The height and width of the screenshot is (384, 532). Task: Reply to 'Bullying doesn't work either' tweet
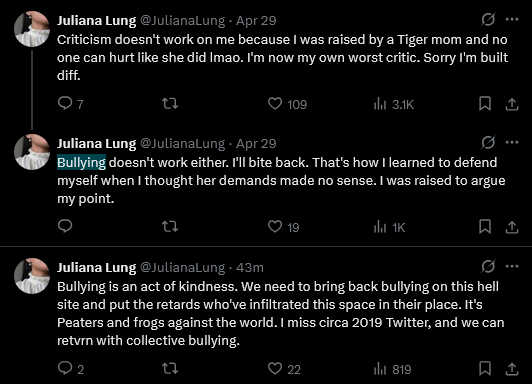(65, 226)
